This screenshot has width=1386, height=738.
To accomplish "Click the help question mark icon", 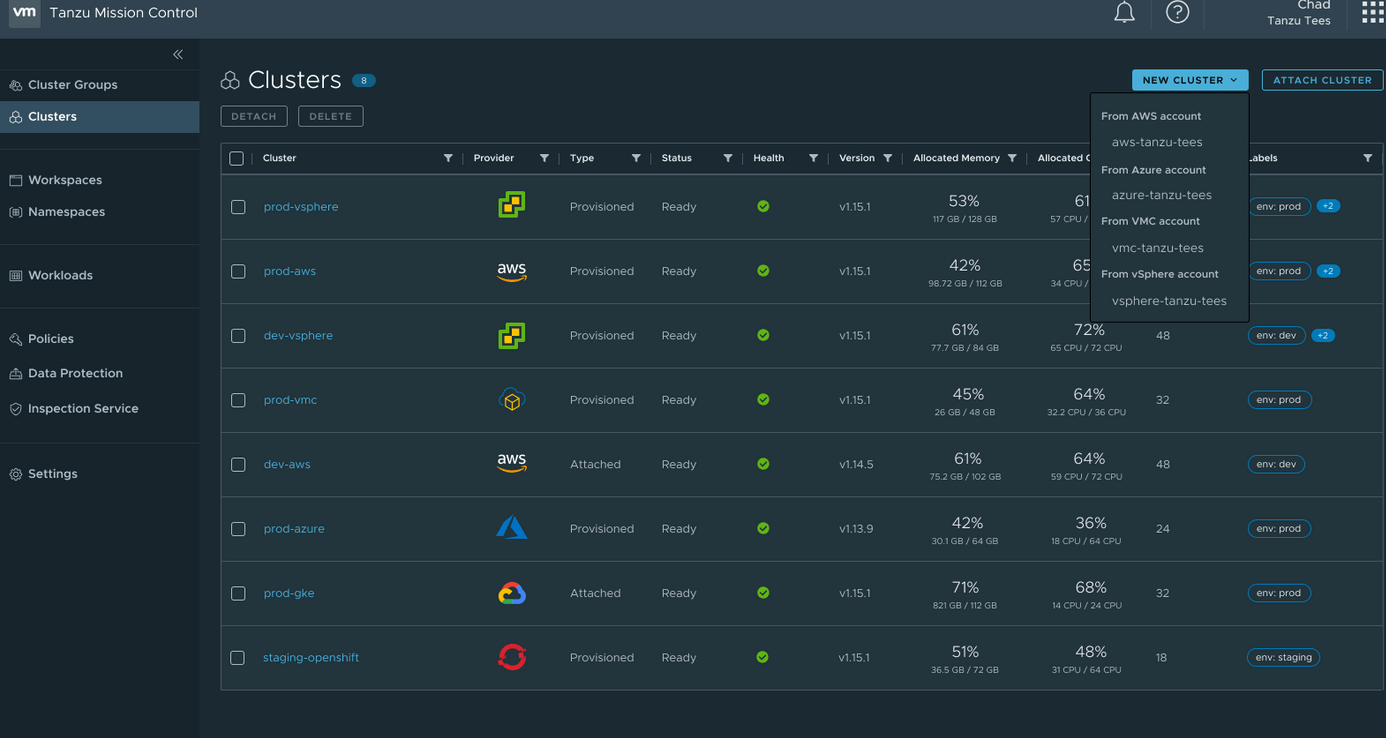I will (1177, 13).
